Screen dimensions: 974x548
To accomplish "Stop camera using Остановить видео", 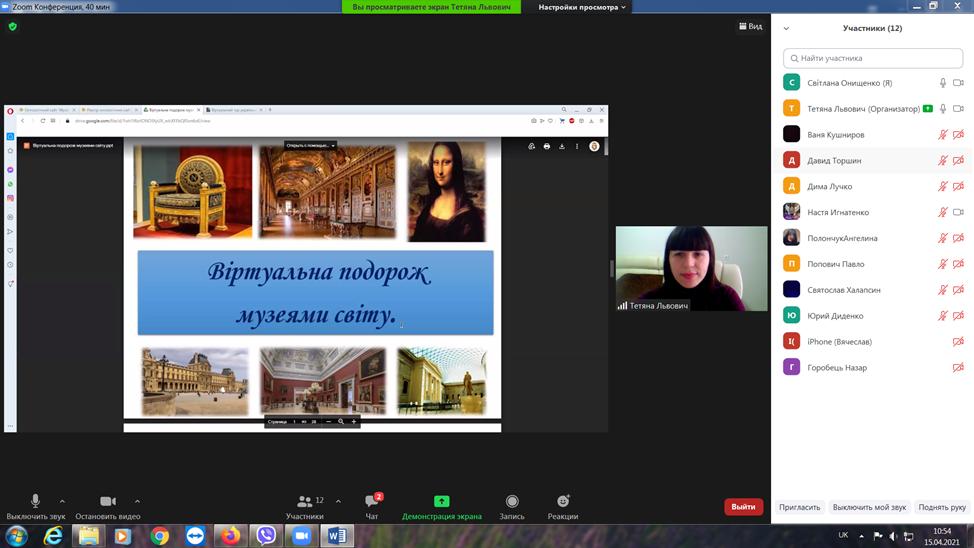I will pos(107,506).
